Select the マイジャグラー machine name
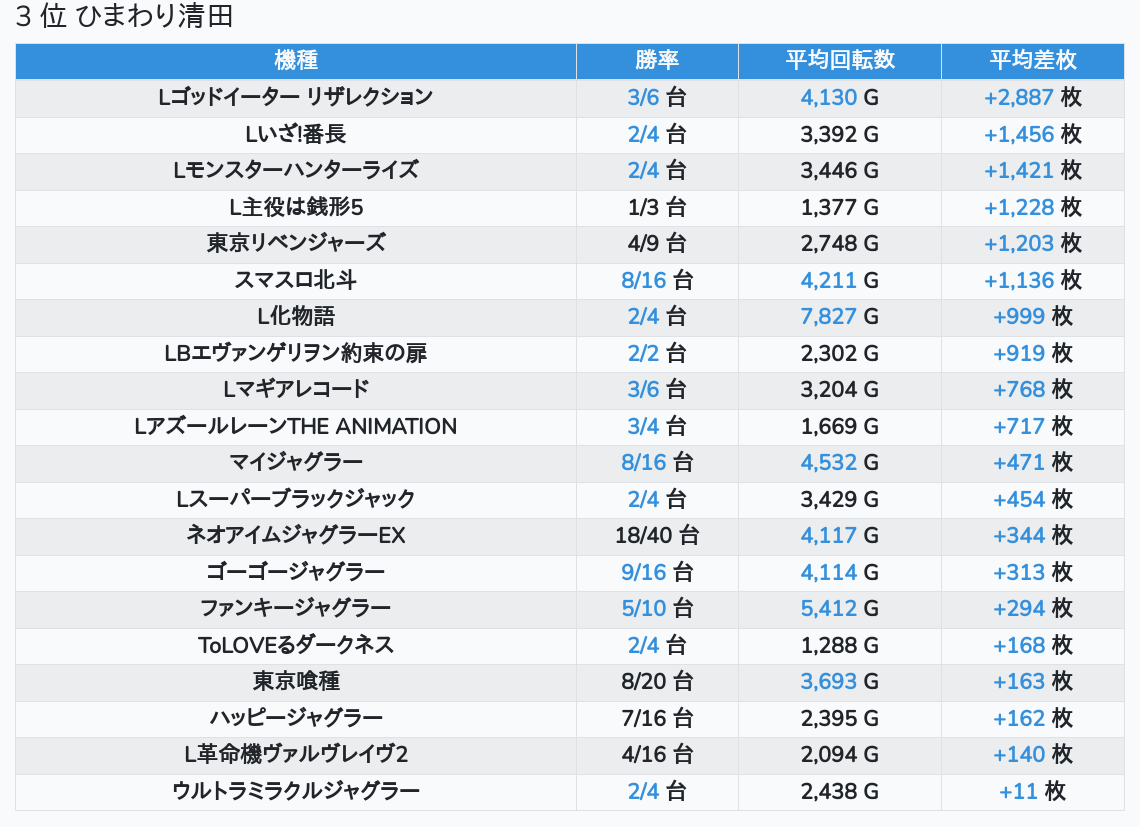Viewport: 1140px width, 827px height. (296, 463)
